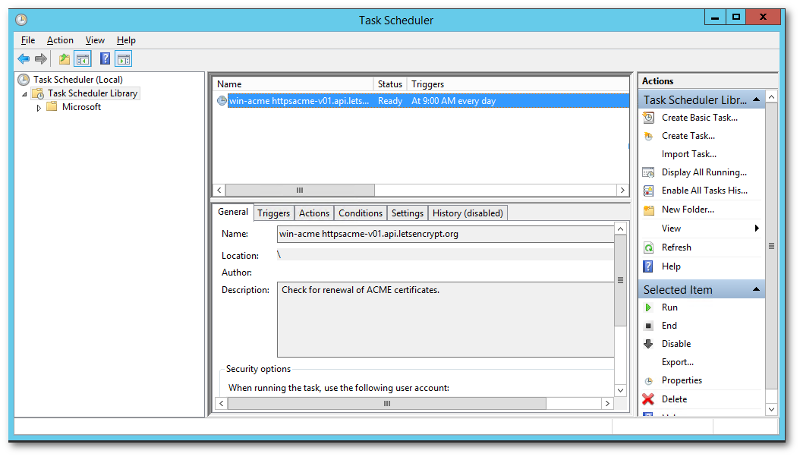Viewport: 800px width, 457px height.
Task: Select the win-acme task row
Action: tap(300, 101)
